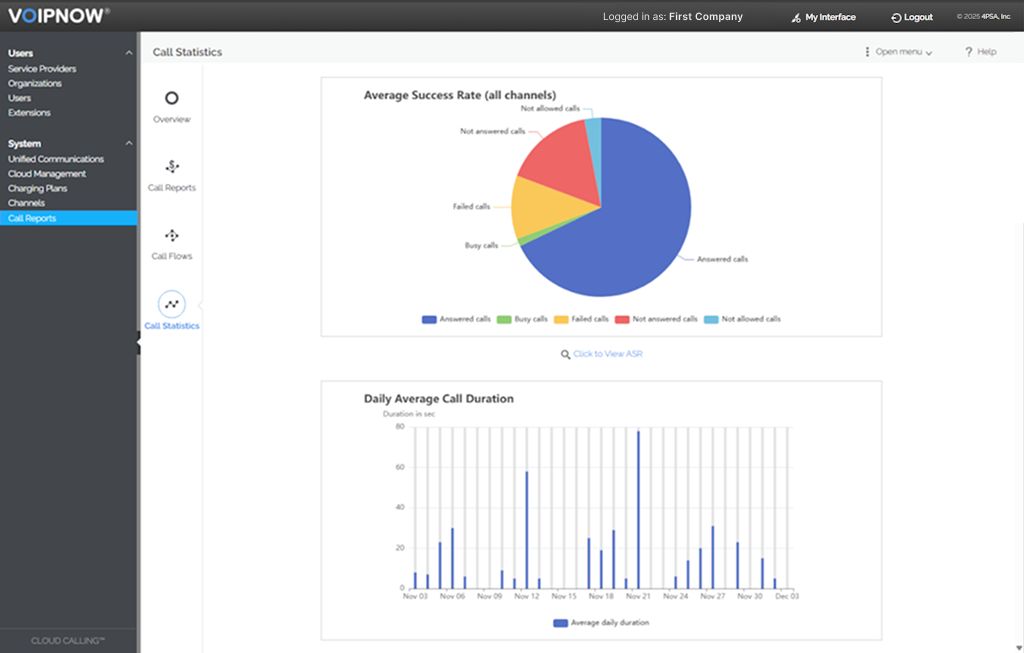This screenshot has width=1024, height=653.
Task: Click the First Company logged-in name
Action: click(706, 17)
